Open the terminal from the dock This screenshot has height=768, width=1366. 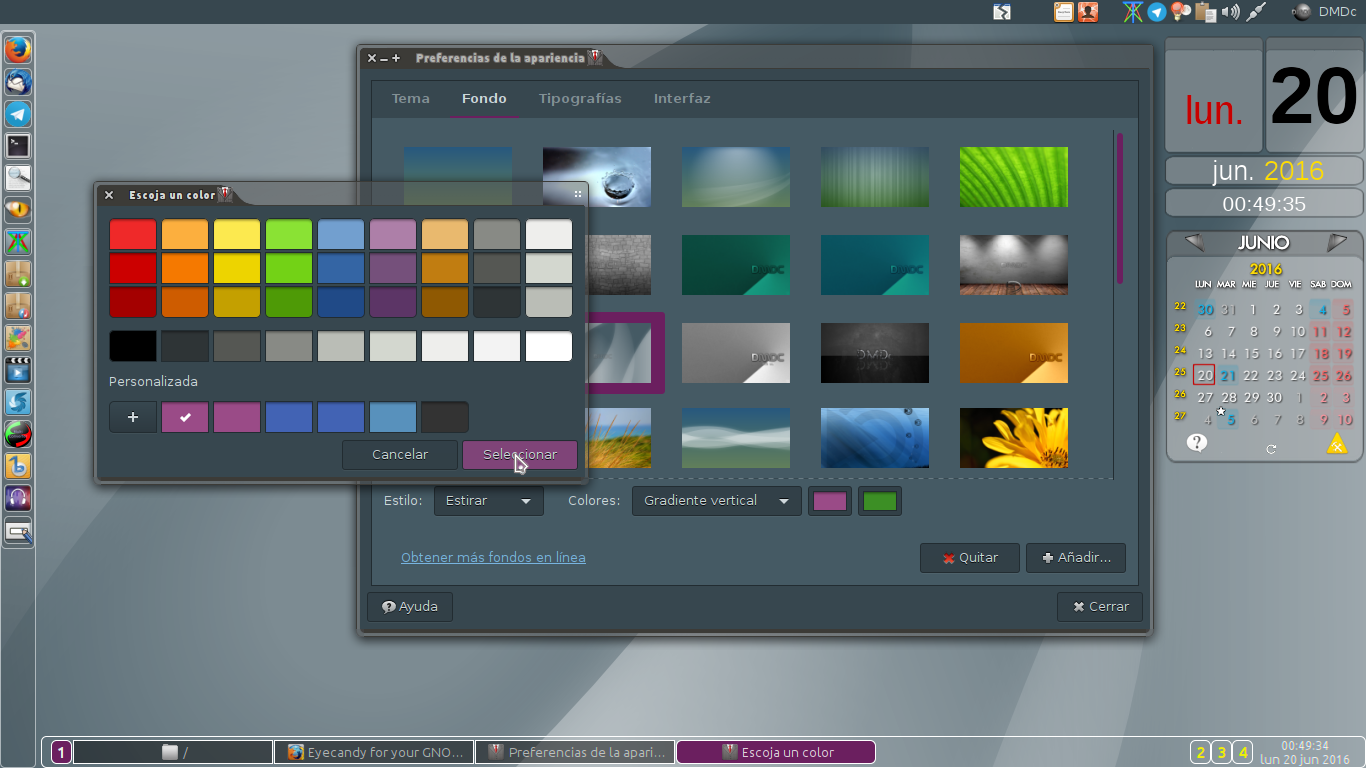pyautogui.click(x=18, y=145)
